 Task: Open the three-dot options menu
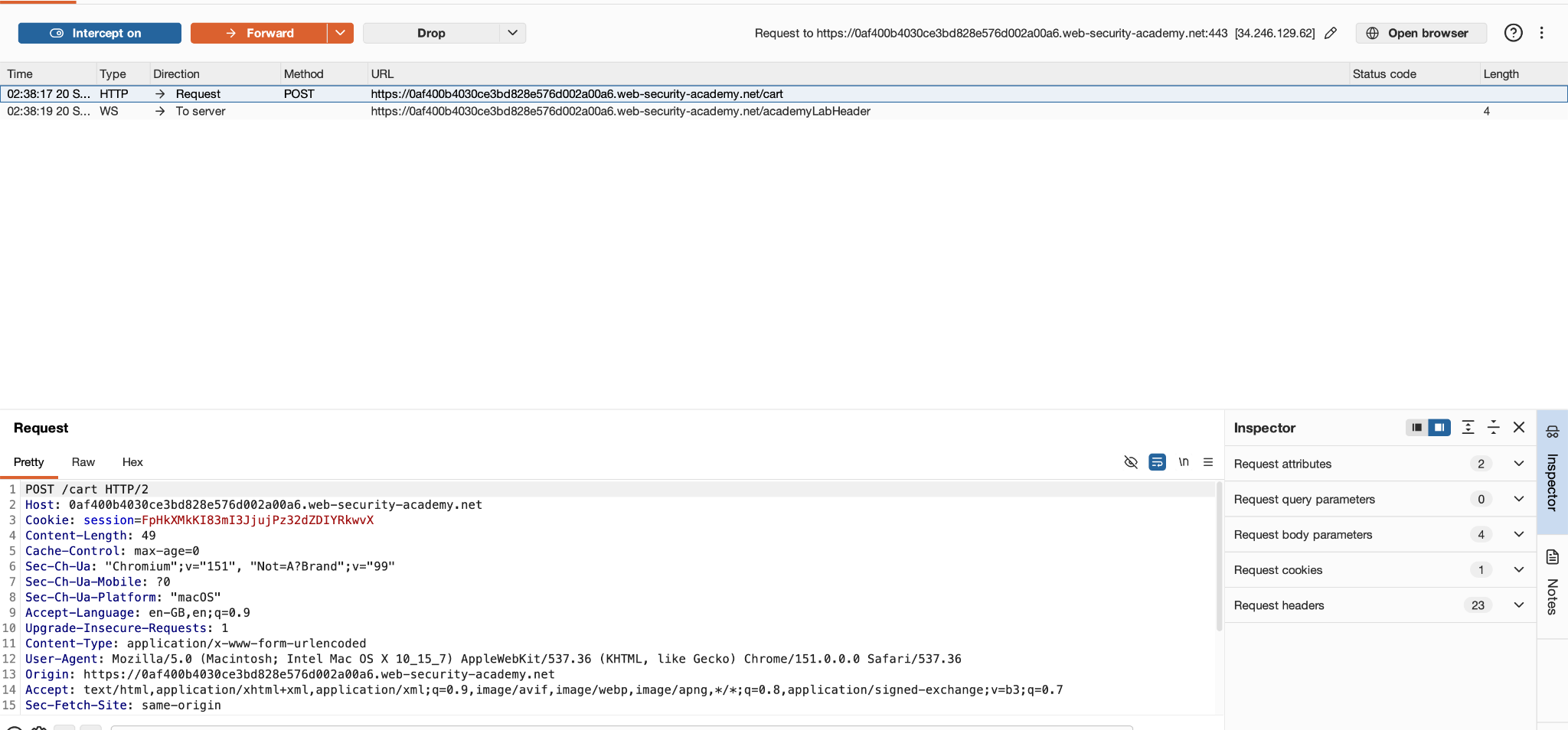tap(1542, 33)
